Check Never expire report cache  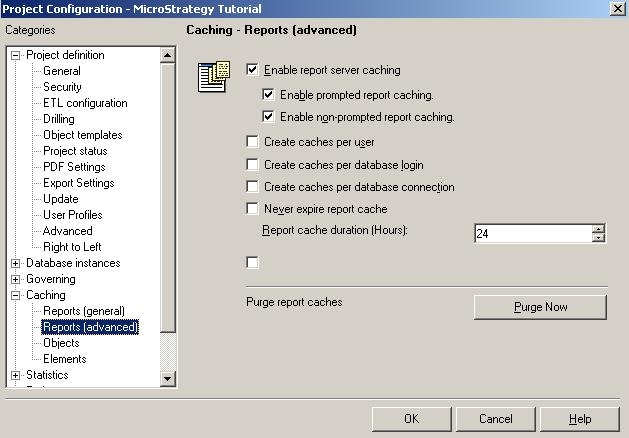coord(252,208)
